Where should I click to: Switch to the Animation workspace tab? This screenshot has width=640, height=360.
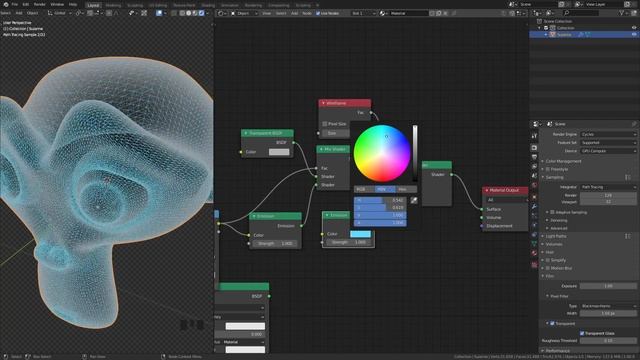click(230, 5)
